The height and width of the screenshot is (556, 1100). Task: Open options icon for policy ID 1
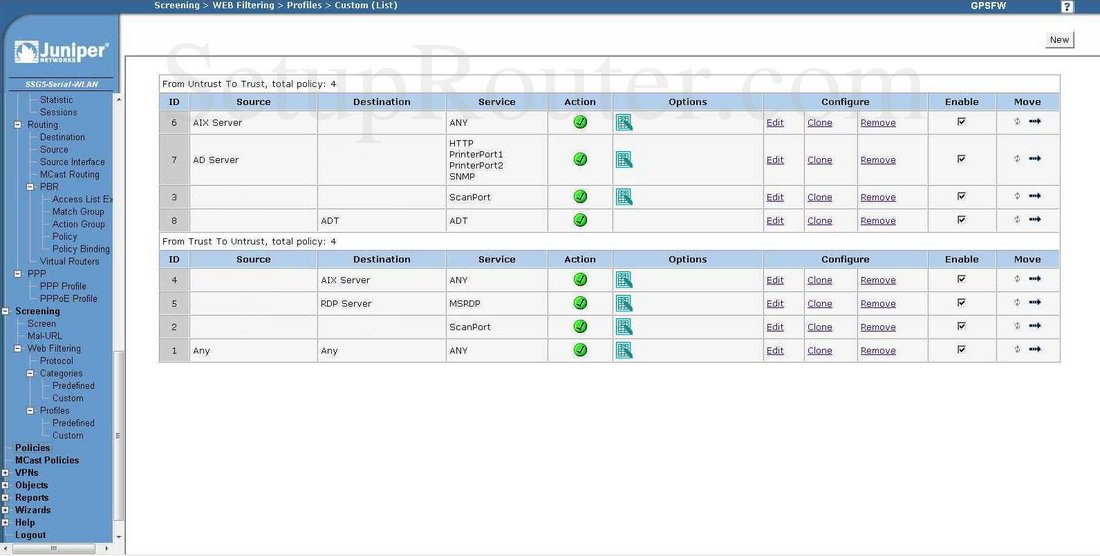pos(624,350)
